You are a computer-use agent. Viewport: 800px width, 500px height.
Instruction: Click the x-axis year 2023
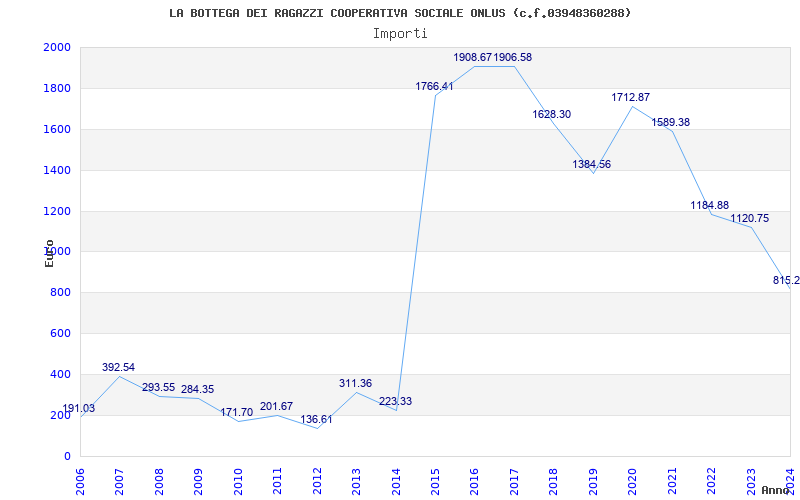click(751, 481)
